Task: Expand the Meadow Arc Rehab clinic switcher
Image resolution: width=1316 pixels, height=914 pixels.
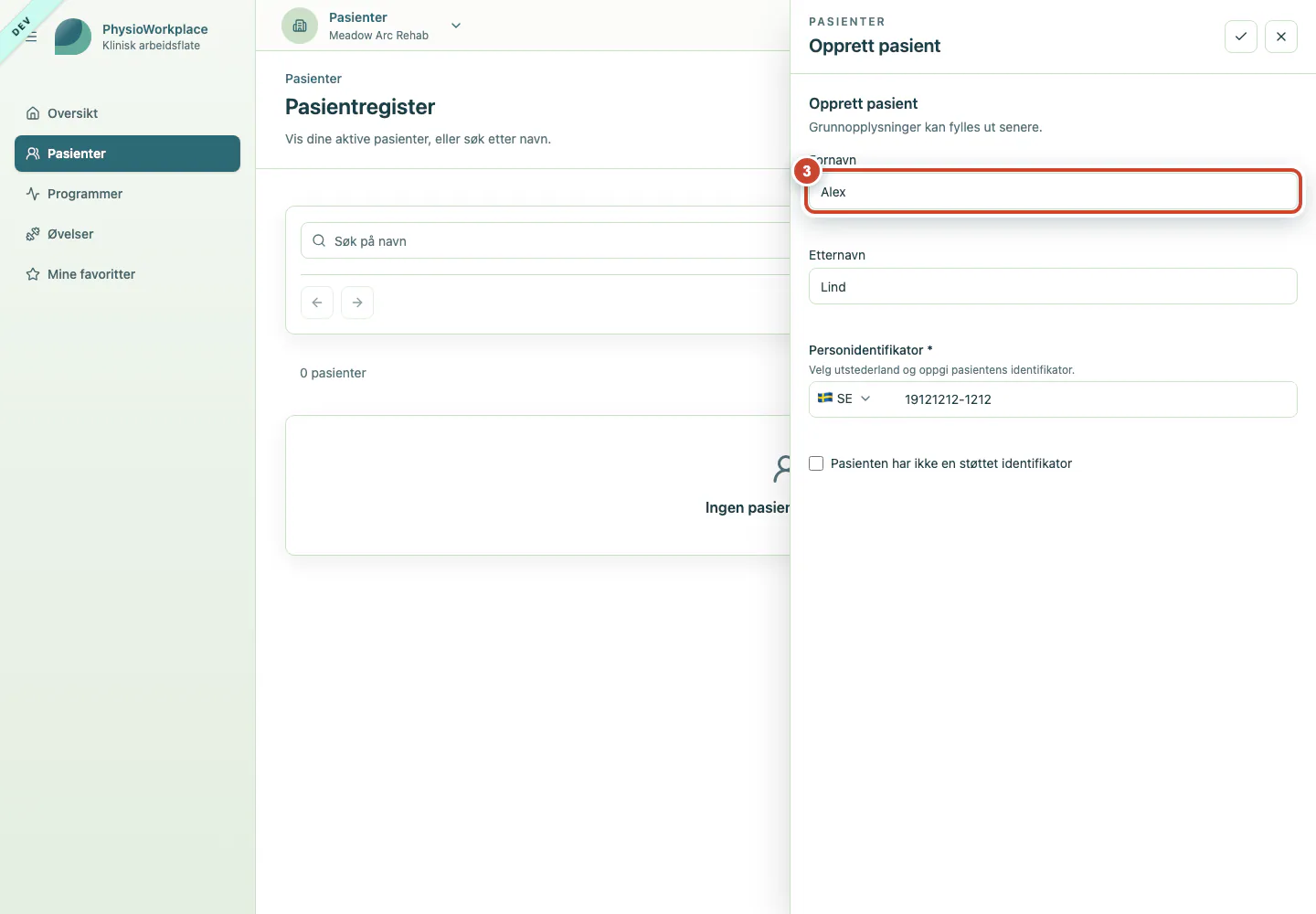Action: (456, 26)
